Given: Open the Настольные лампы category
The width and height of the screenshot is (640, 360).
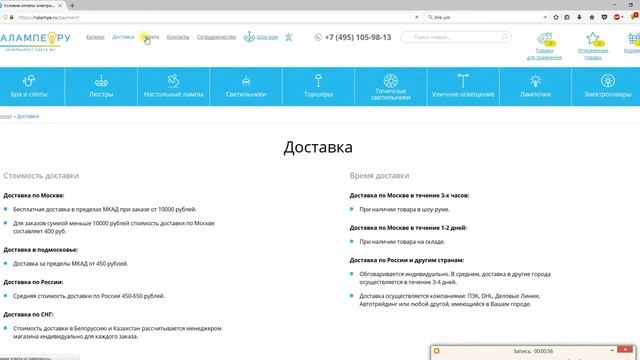Looking at the screenshot, I should pyautogui.click(x=173, y=87).
